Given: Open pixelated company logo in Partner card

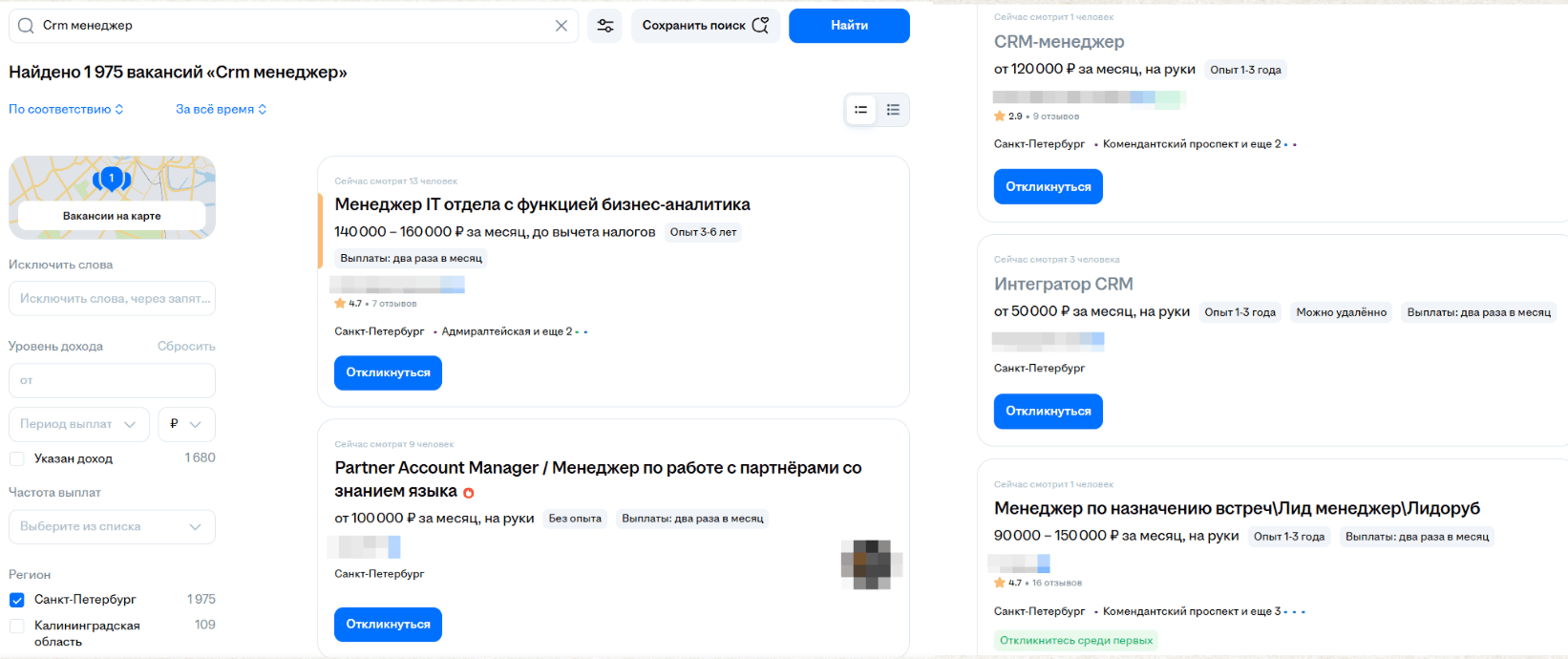Looking at the screenshot, I should click(872, 563).
